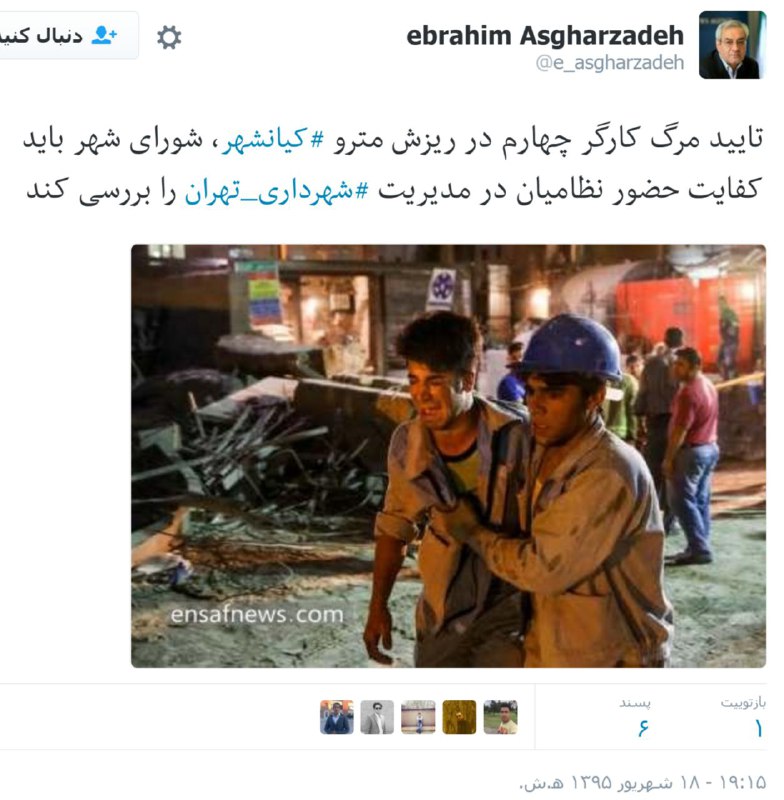This screenshot has height=800, width=784.
Task: Open the ebrahim Asgharzadeh display name
Action: point(545,36)
